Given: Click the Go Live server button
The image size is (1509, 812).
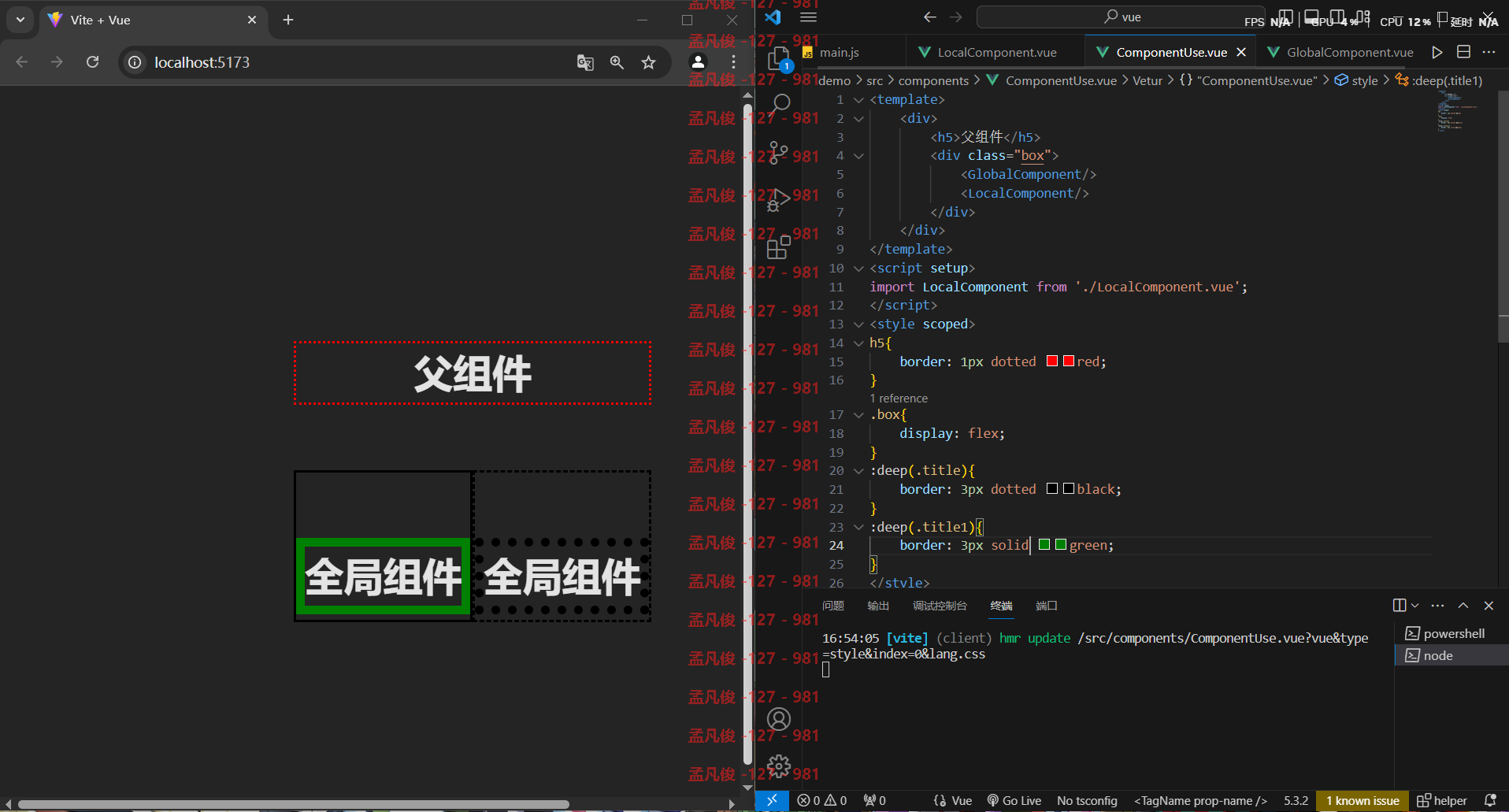Looking at the screenshot, I should click(1014, 800).
